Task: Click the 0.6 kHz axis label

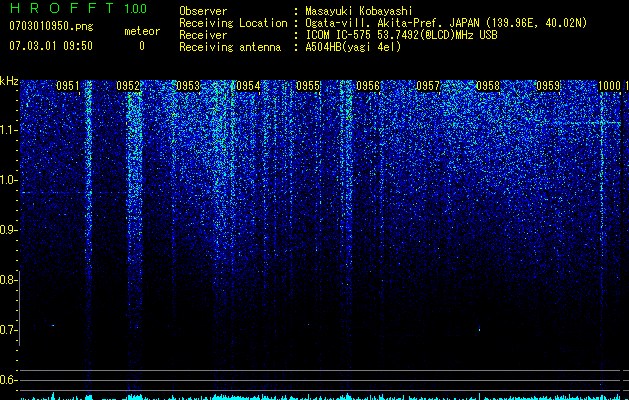Action: click(x=8, y=380)
